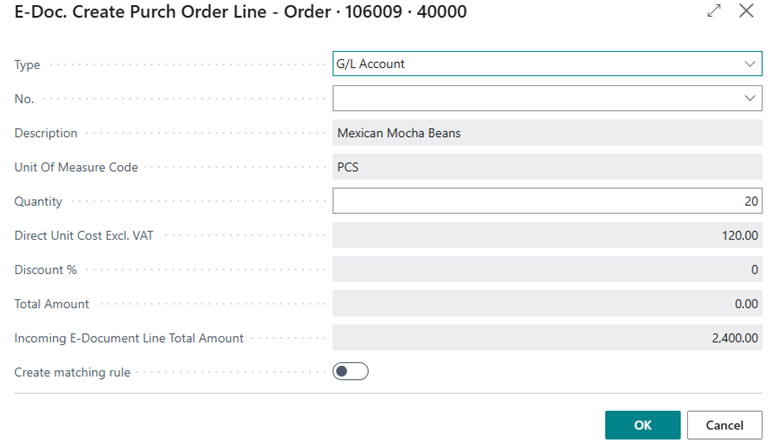
Task: Click the dialog title Order 106009 · 40000
Action: click(x=240, y=12)
